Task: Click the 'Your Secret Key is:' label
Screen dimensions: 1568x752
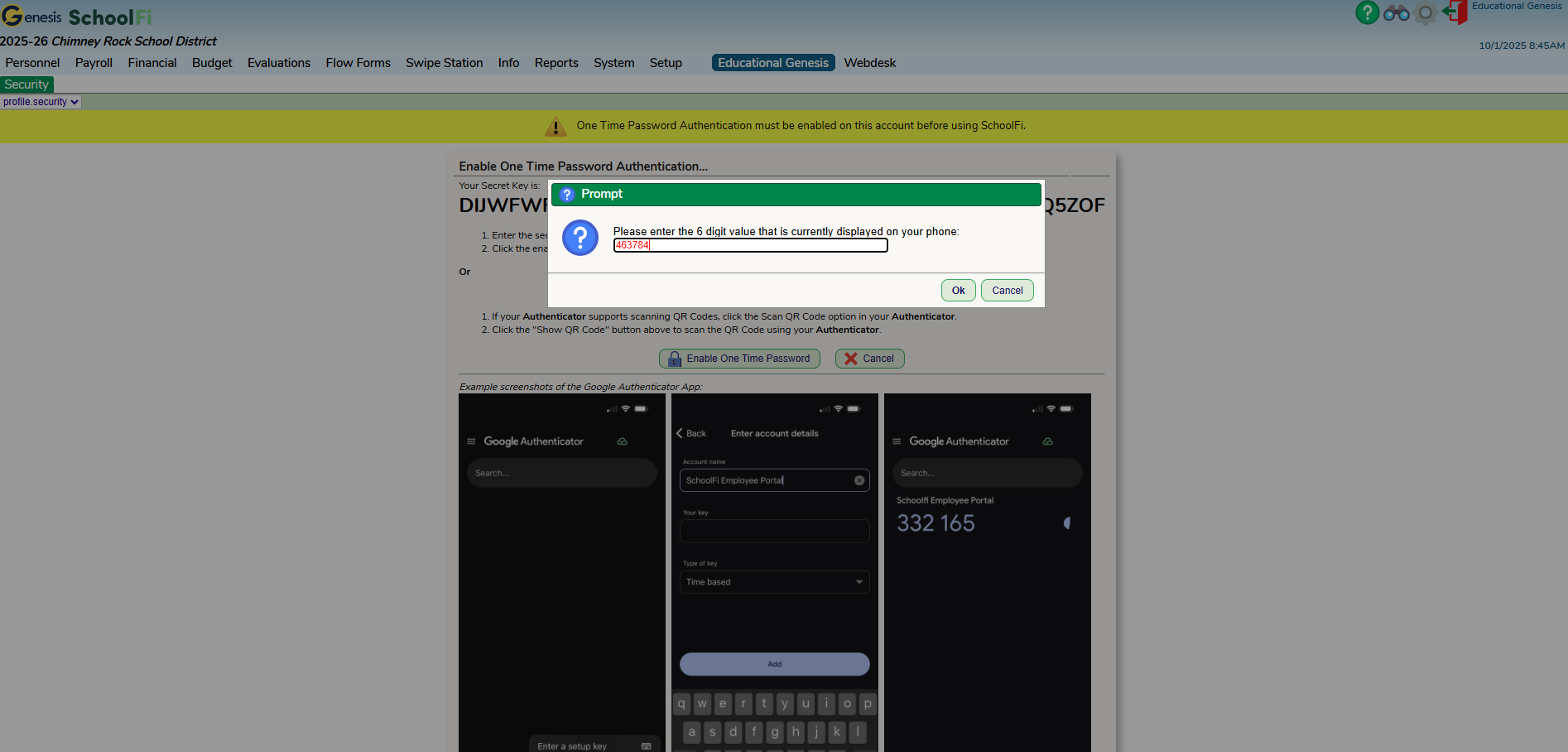Action: click(499, 186)
